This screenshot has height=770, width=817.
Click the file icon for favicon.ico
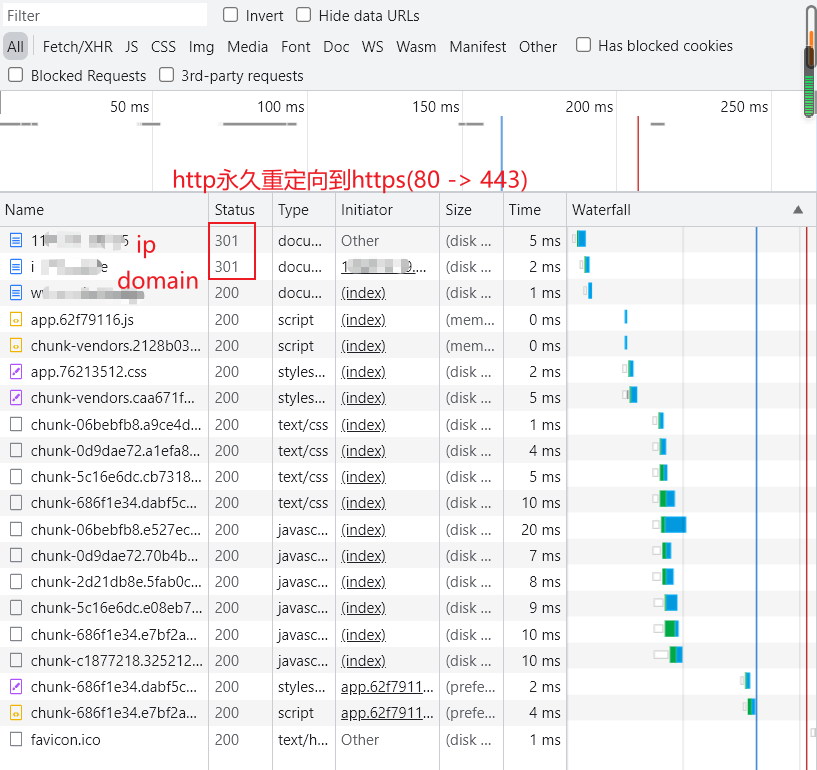click(x=16, y=739)
